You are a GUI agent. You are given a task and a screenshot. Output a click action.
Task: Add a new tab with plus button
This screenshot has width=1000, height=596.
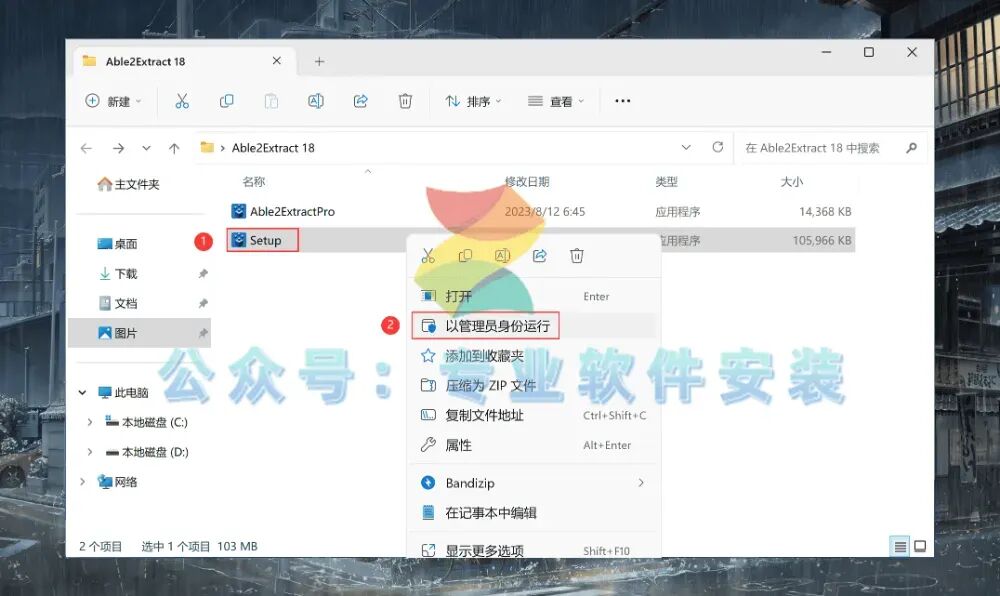coord(319,61)
